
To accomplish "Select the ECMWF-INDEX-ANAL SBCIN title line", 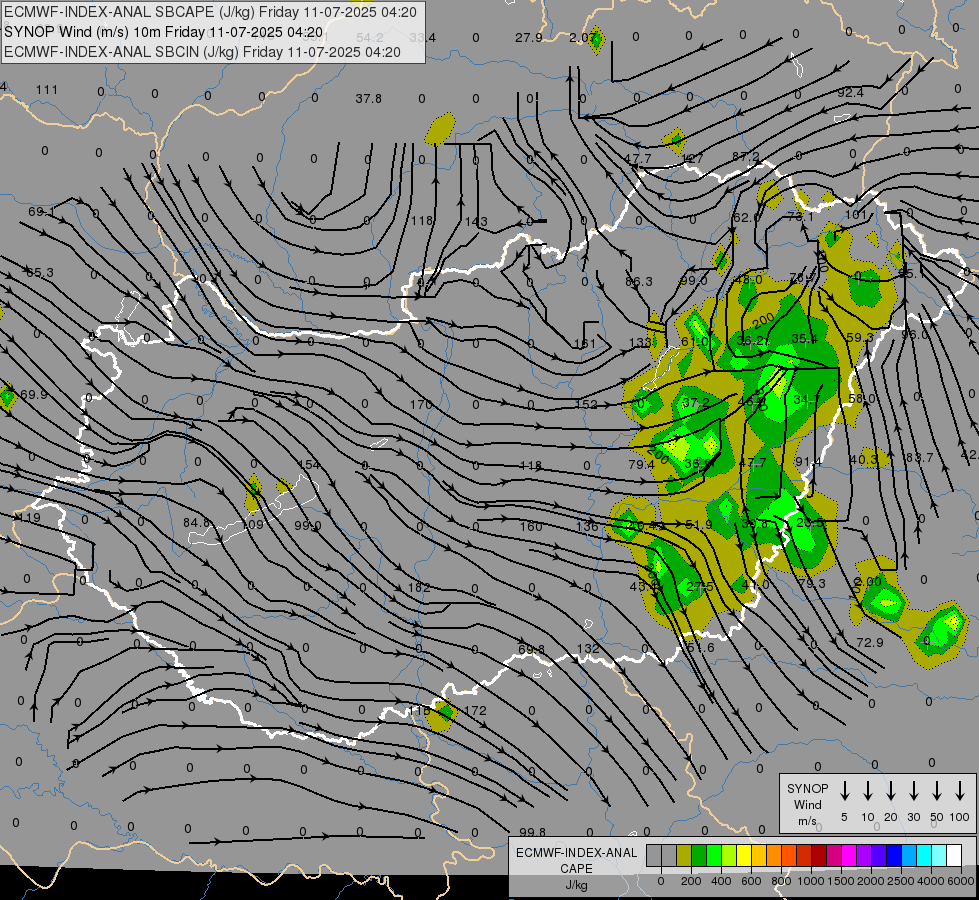I will (202, 52).
